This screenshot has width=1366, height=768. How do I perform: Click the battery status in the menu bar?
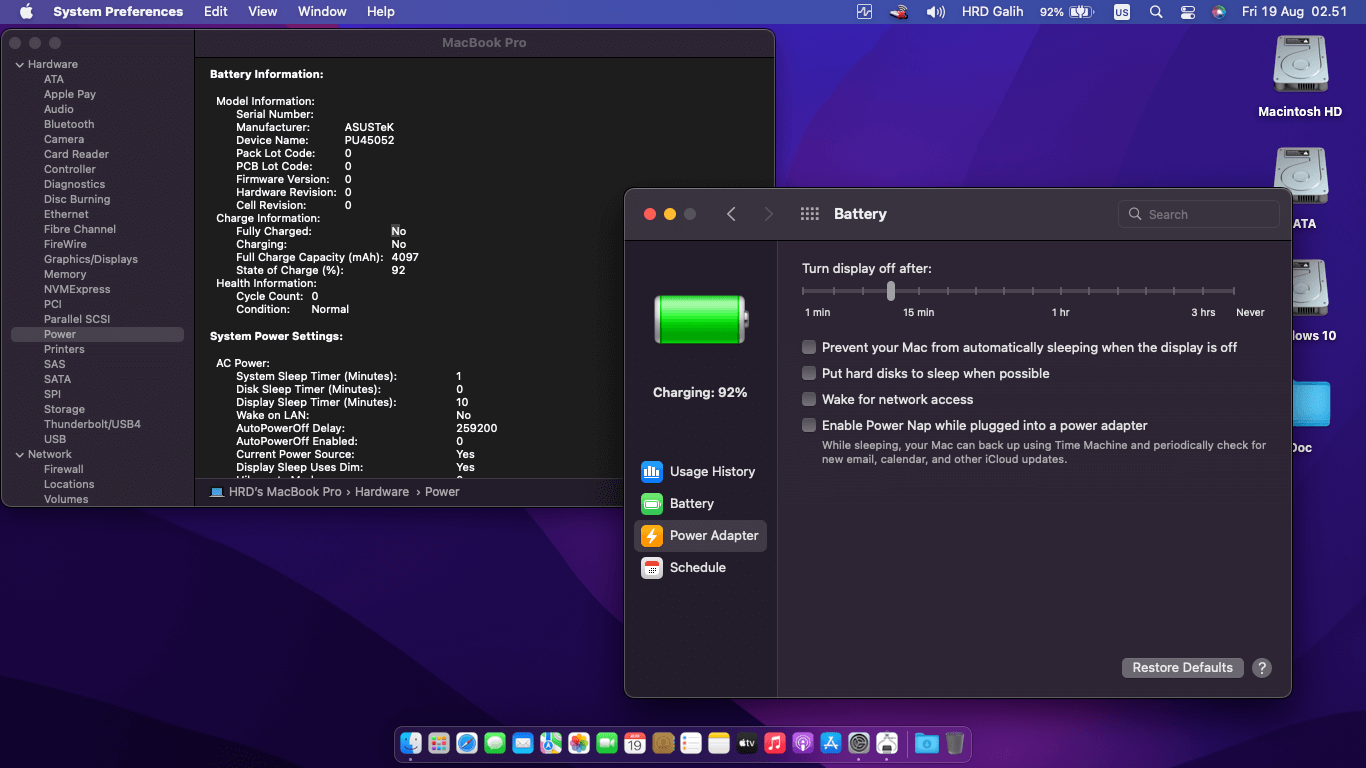point(1067,12)
